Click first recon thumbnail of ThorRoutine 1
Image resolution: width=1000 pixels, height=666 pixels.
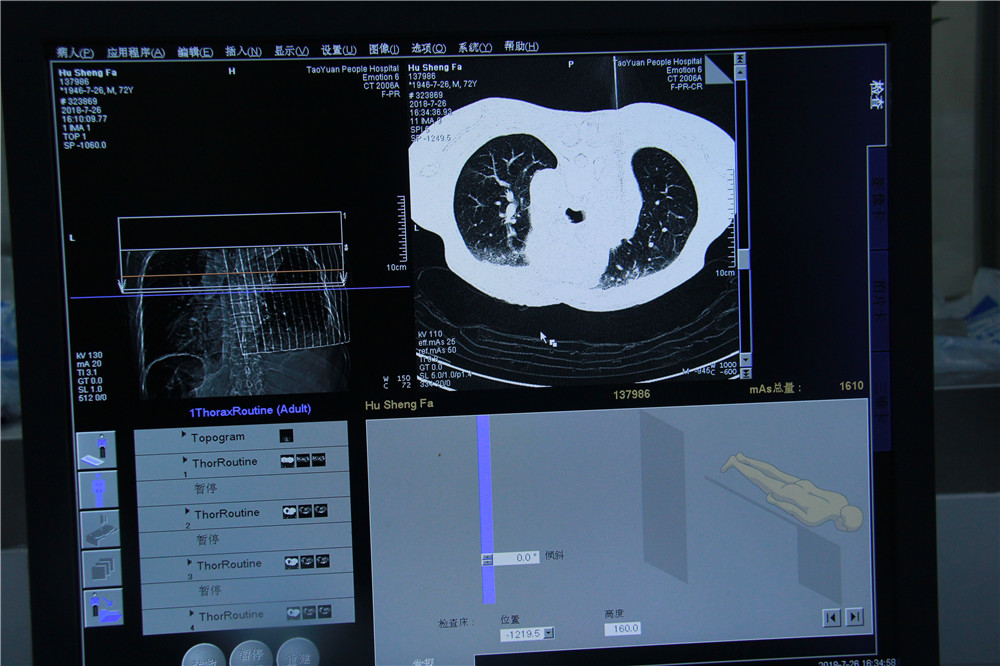[x=288, y=461]
